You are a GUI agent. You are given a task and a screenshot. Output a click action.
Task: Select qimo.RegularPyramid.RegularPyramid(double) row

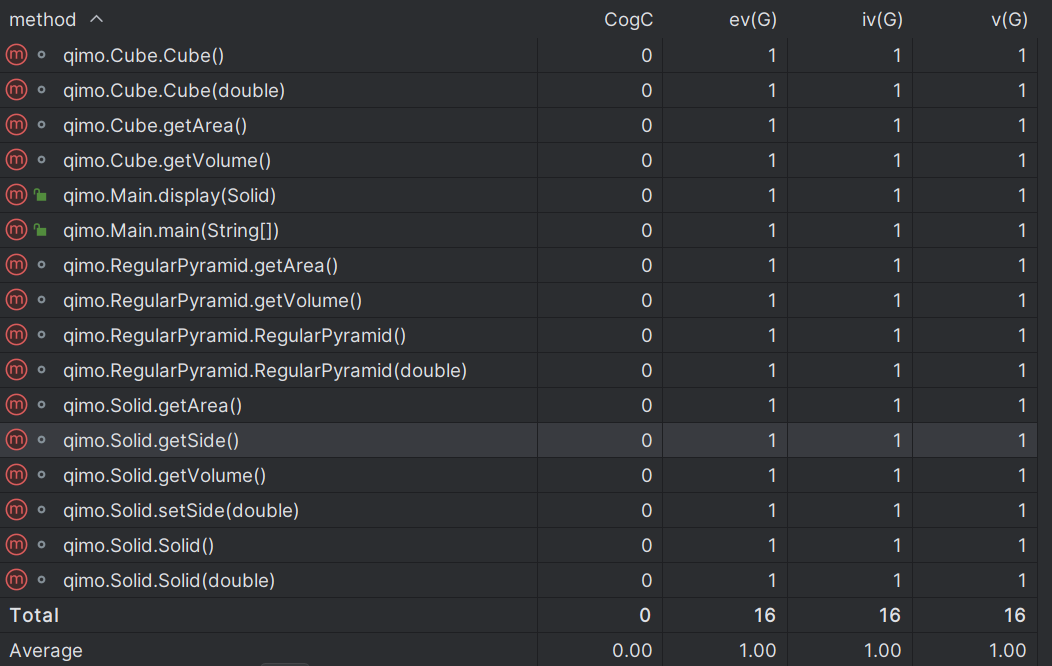point(265,371)
